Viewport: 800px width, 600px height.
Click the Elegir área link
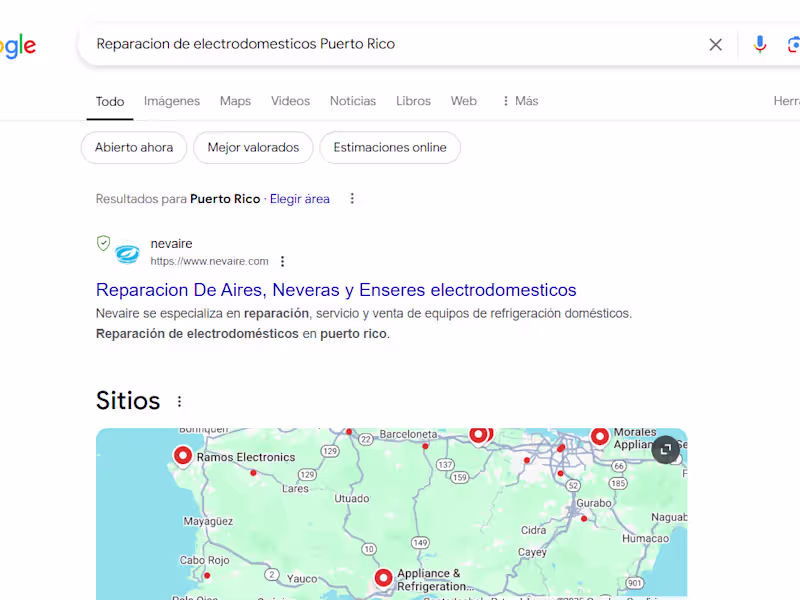[300, 198]
